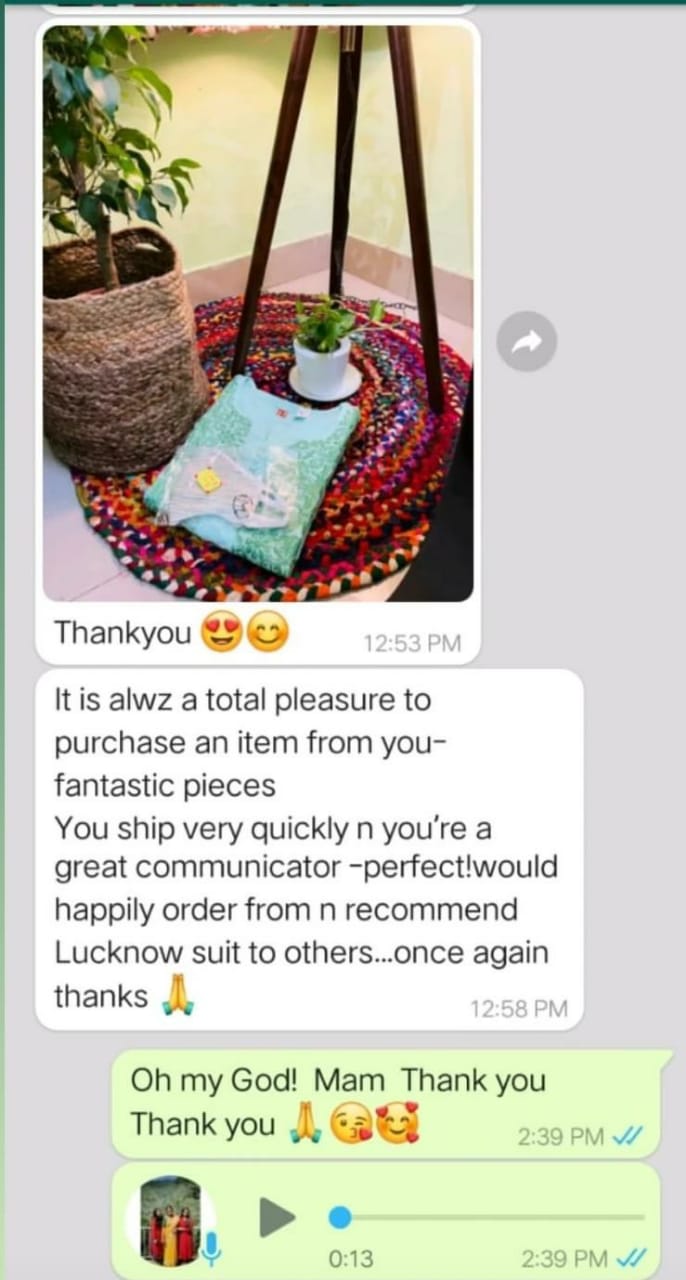
Task: Click the voice message progress track
Action: [488, 1217]
